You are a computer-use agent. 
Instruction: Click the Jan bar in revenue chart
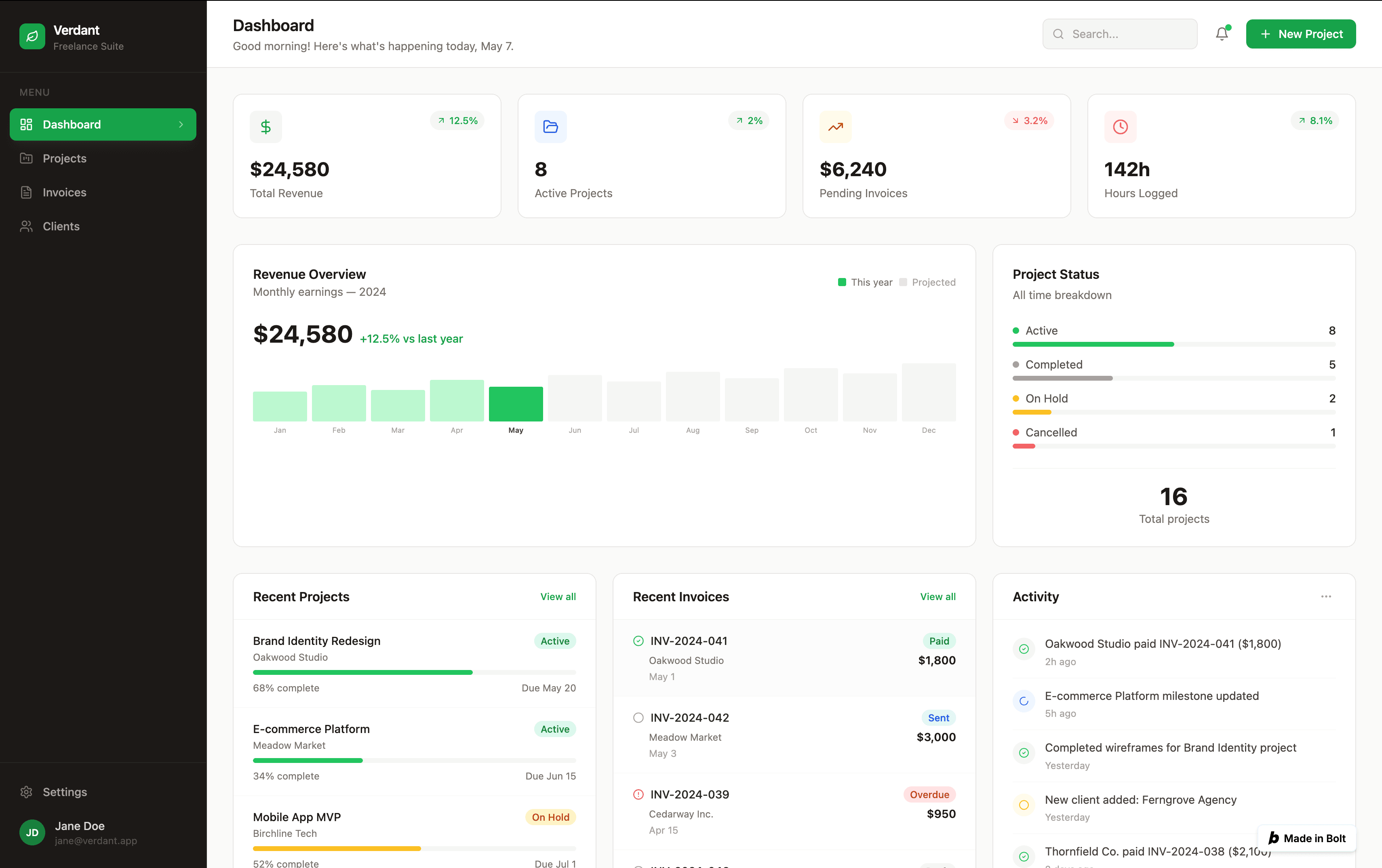click(x=280, y=407)
